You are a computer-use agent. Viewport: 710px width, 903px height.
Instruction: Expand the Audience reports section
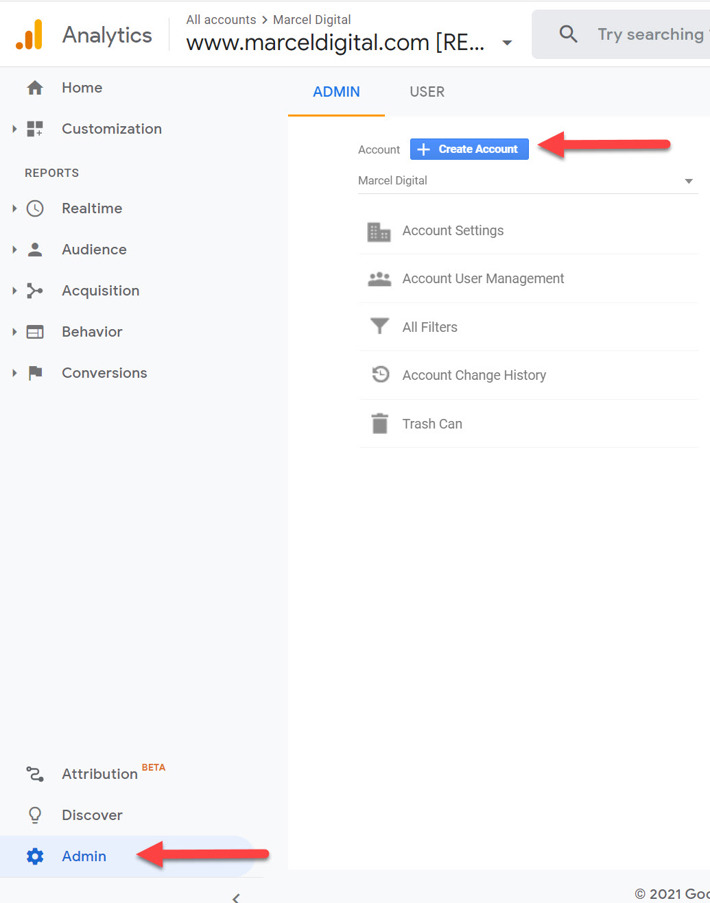coord(15,250)
